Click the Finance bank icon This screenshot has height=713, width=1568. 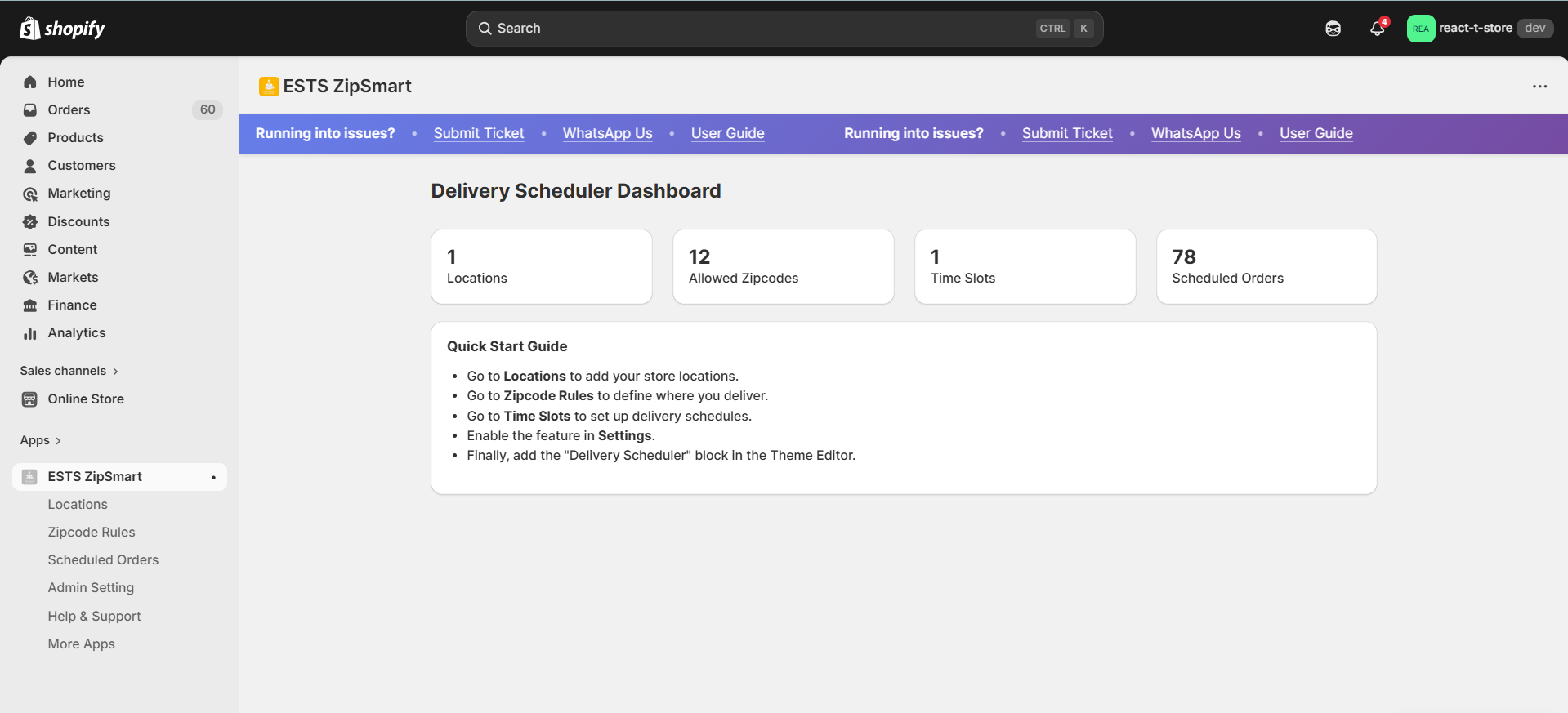click(30, 305)
